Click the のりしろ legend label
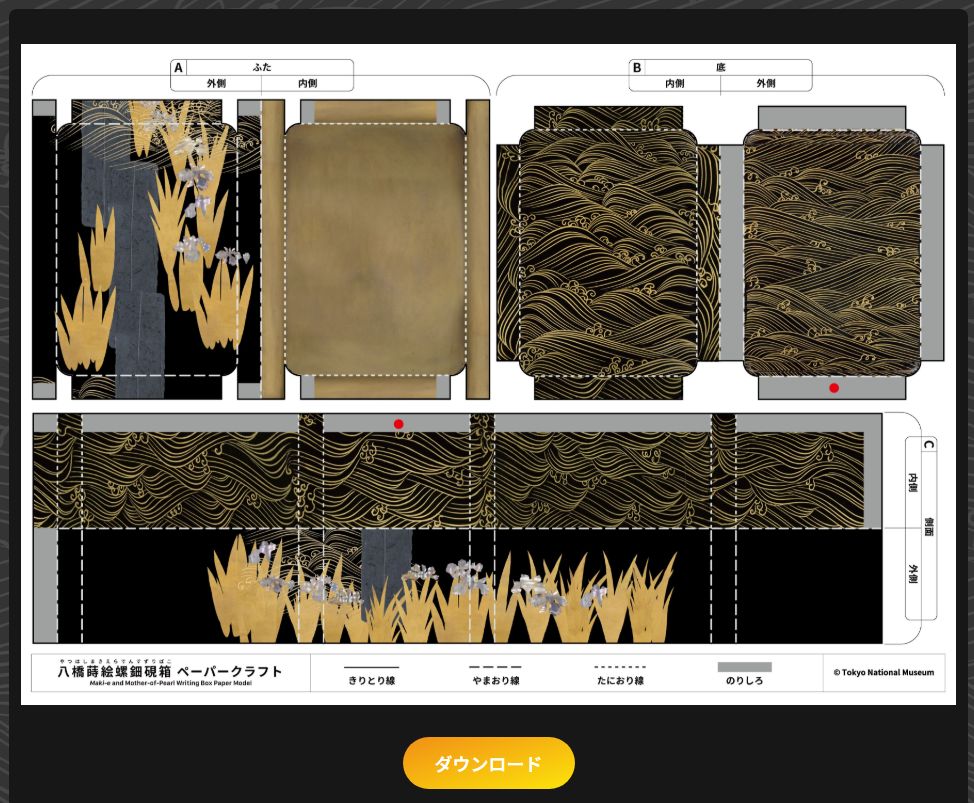974x803 pixels. pyautogui.click(x=744, y=681)
